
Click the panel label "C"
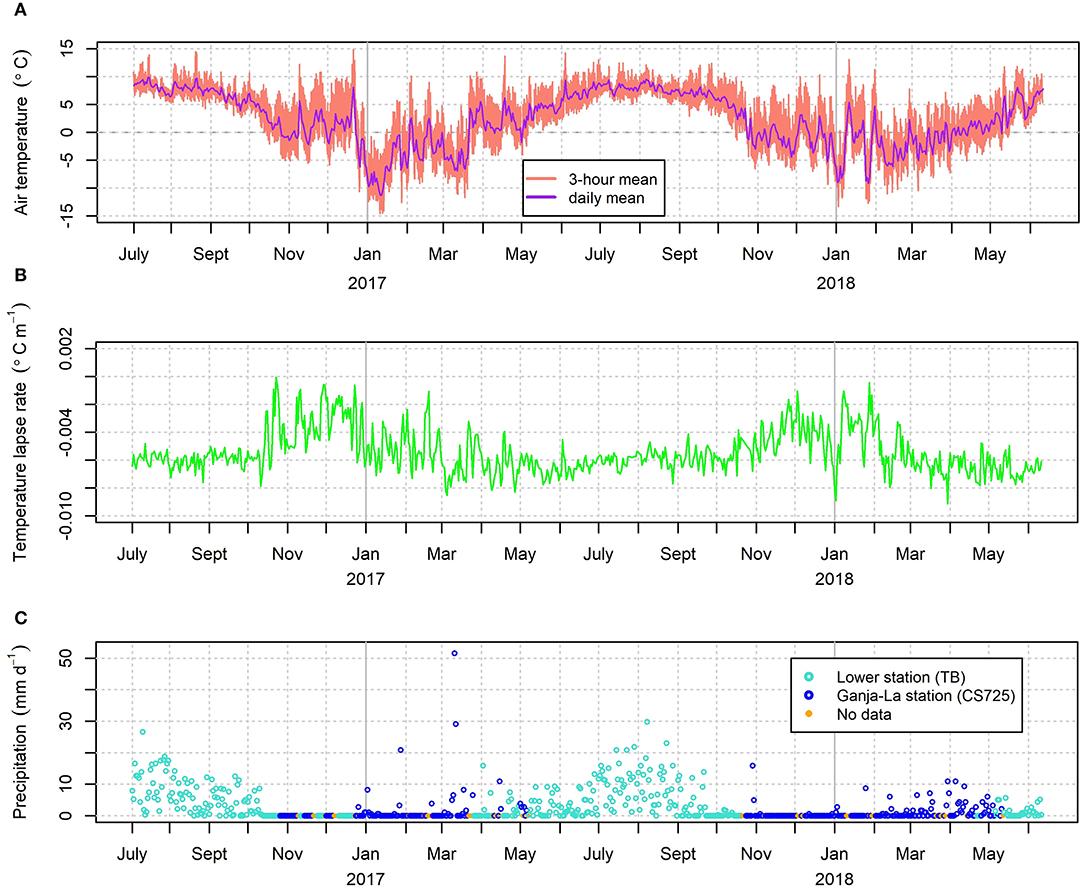pos(21,617)
